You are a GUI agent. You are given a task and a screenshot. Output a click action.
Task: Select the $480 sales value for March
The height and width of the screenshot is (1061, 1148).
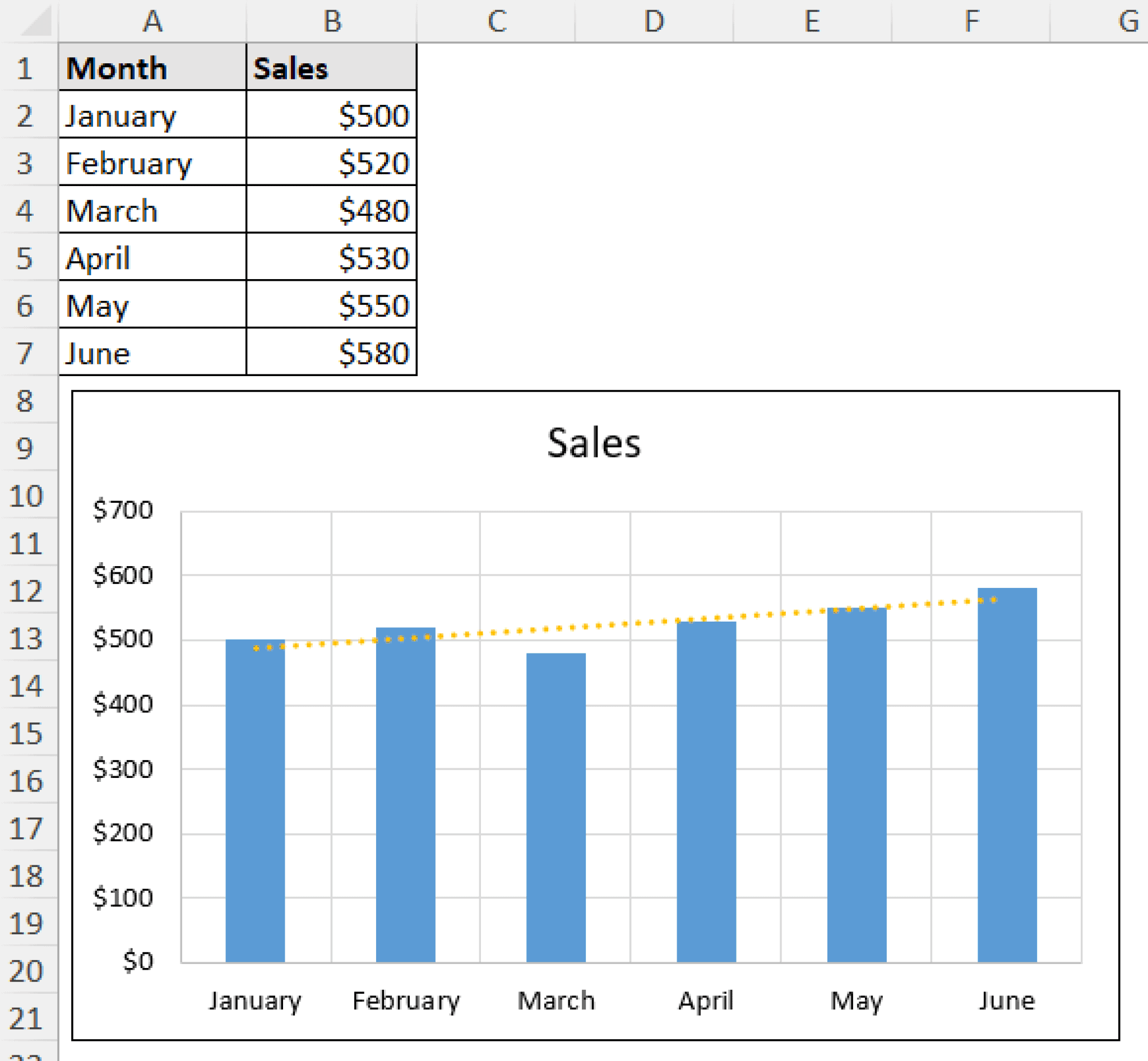332,211
